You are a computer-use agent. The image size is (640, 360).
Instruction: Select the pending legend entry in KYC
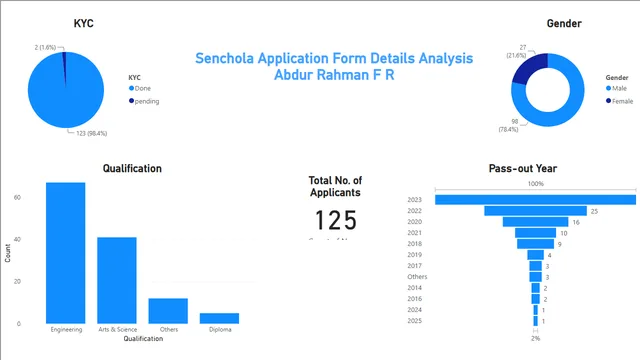click(144, 101)
